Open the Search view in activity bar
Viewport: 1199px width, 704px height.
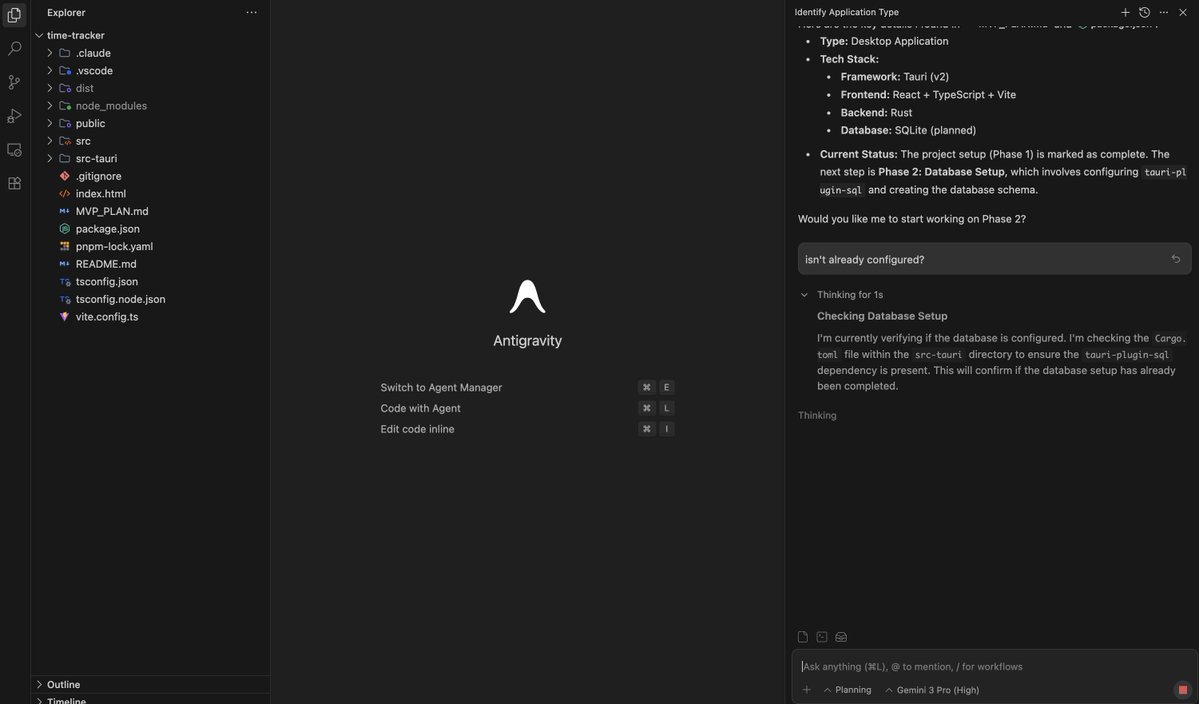click(x=15, y=48)
